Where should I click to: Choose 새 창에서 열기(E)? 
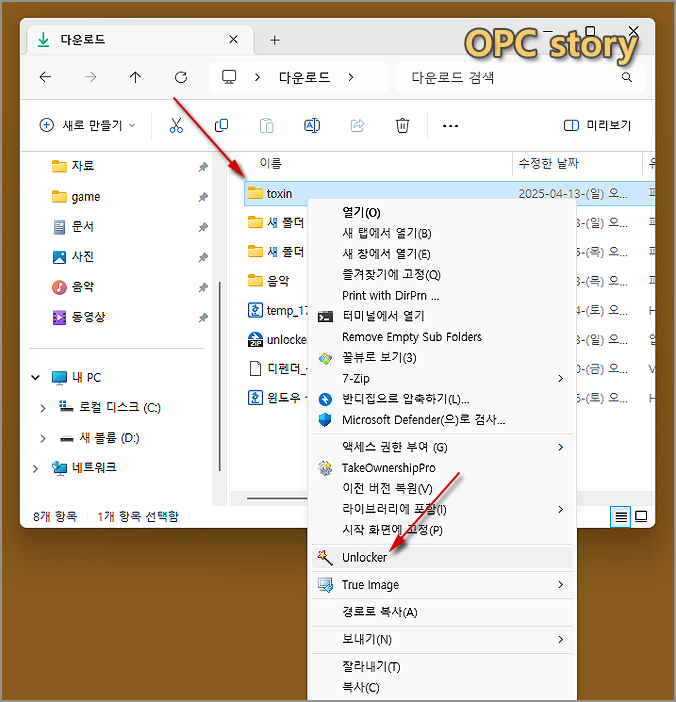[x=442, y=254]
